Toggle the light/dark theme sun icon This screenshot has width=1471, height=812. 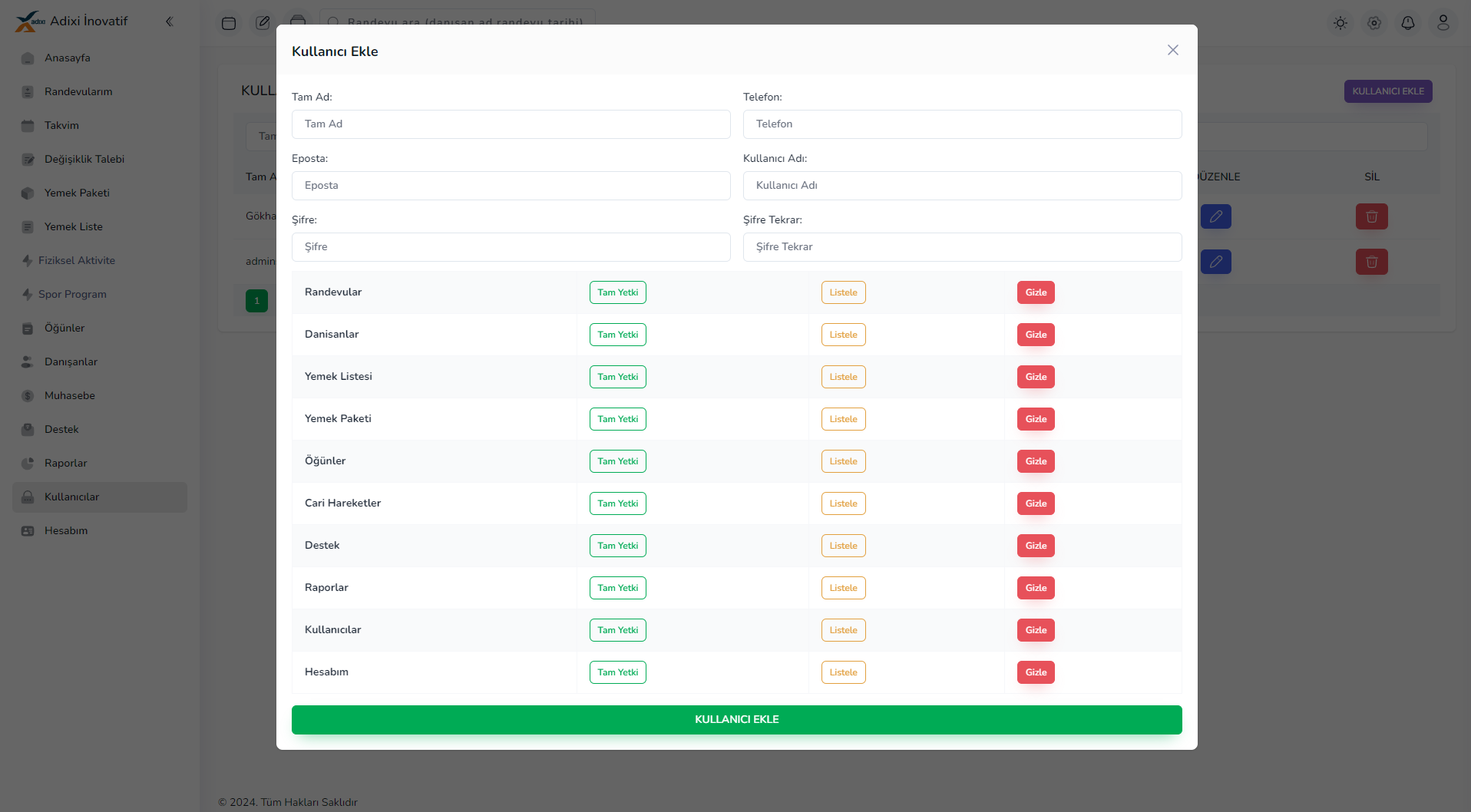click(x=1340, y=23)
